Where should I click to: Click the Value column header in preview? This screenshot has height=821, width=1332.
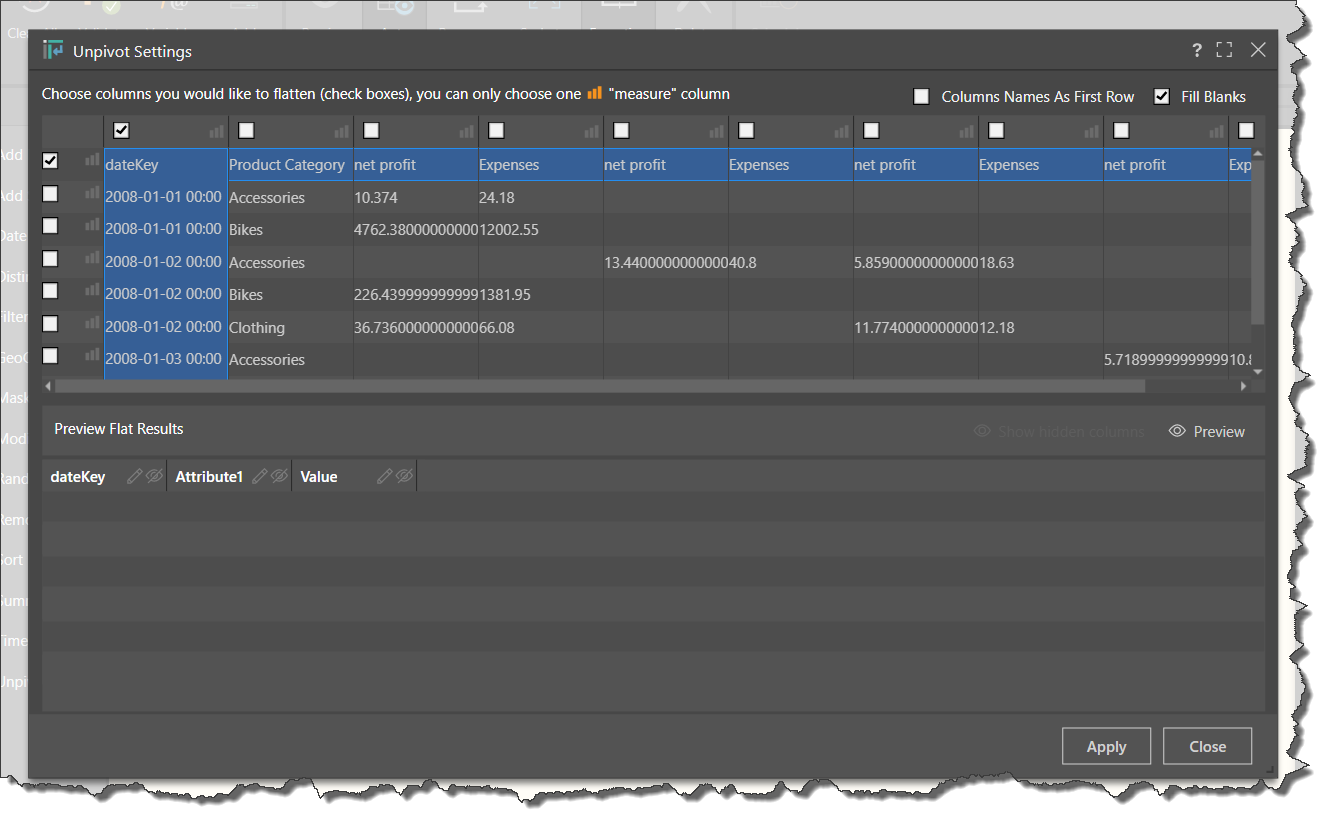point(319,477)
